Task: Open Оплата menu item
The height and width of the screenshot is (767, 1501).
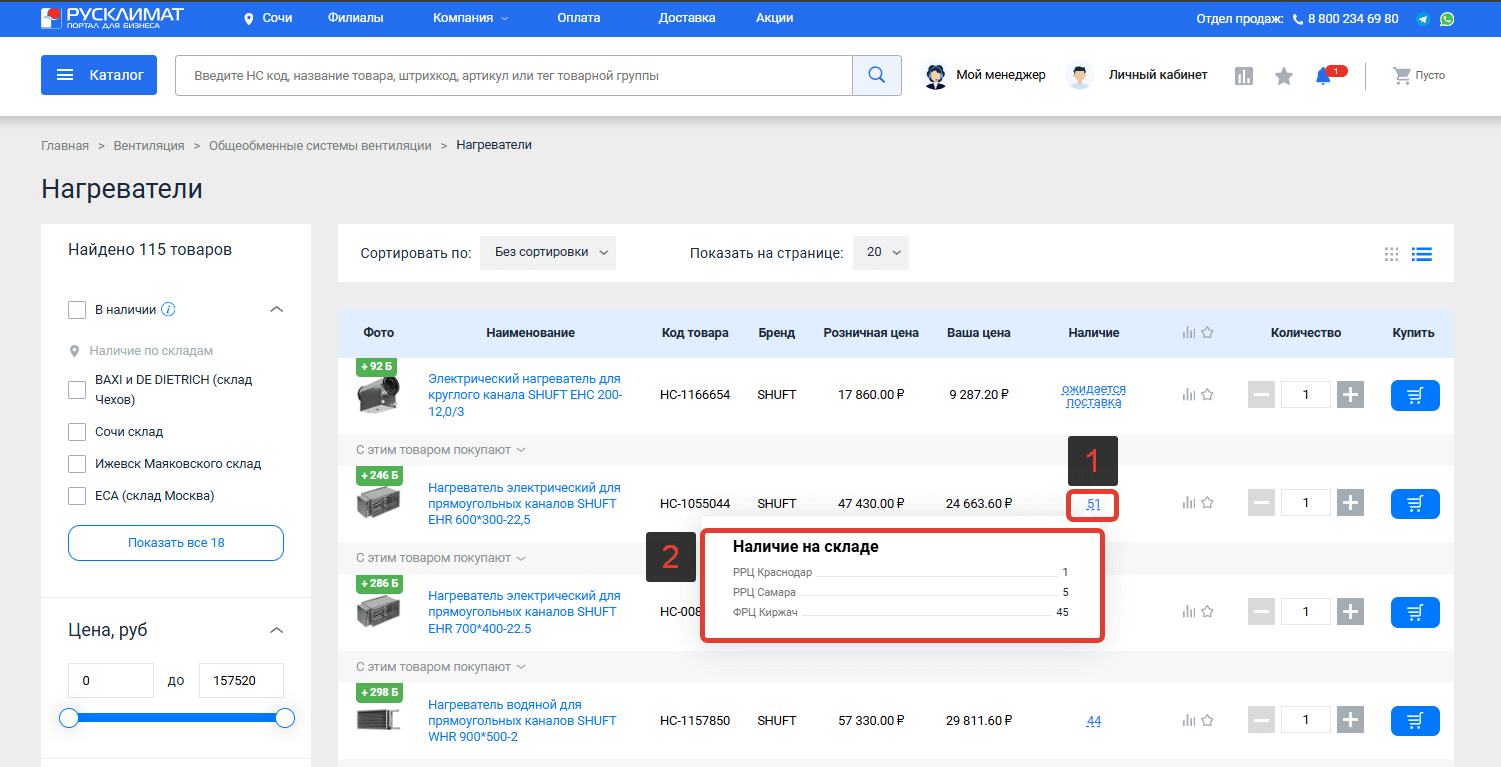Action: click(579, 18)
